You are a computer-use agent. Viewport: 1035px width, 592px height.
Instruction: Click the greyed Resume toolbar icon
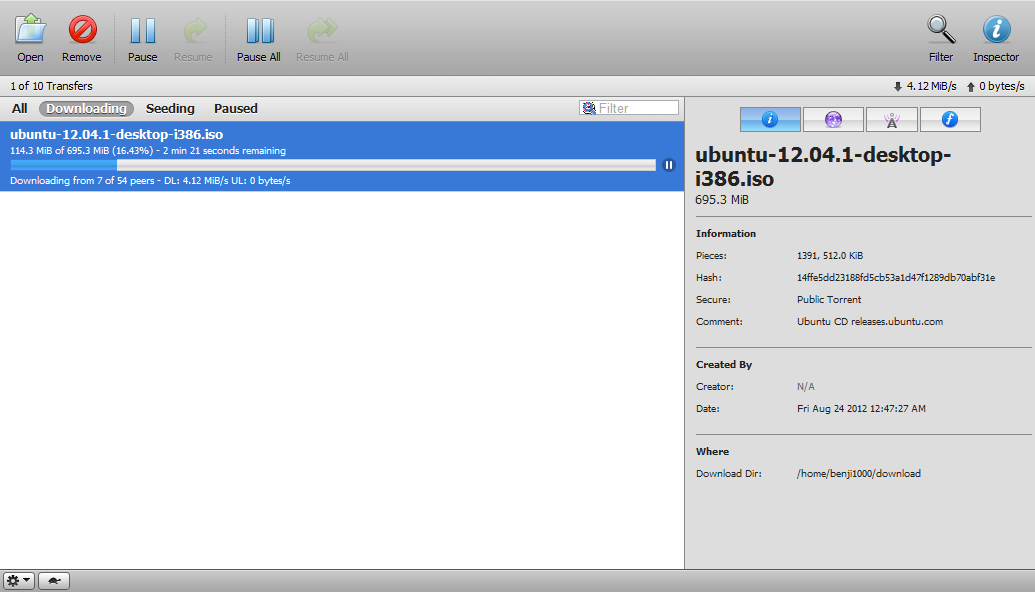click(193, 38)
